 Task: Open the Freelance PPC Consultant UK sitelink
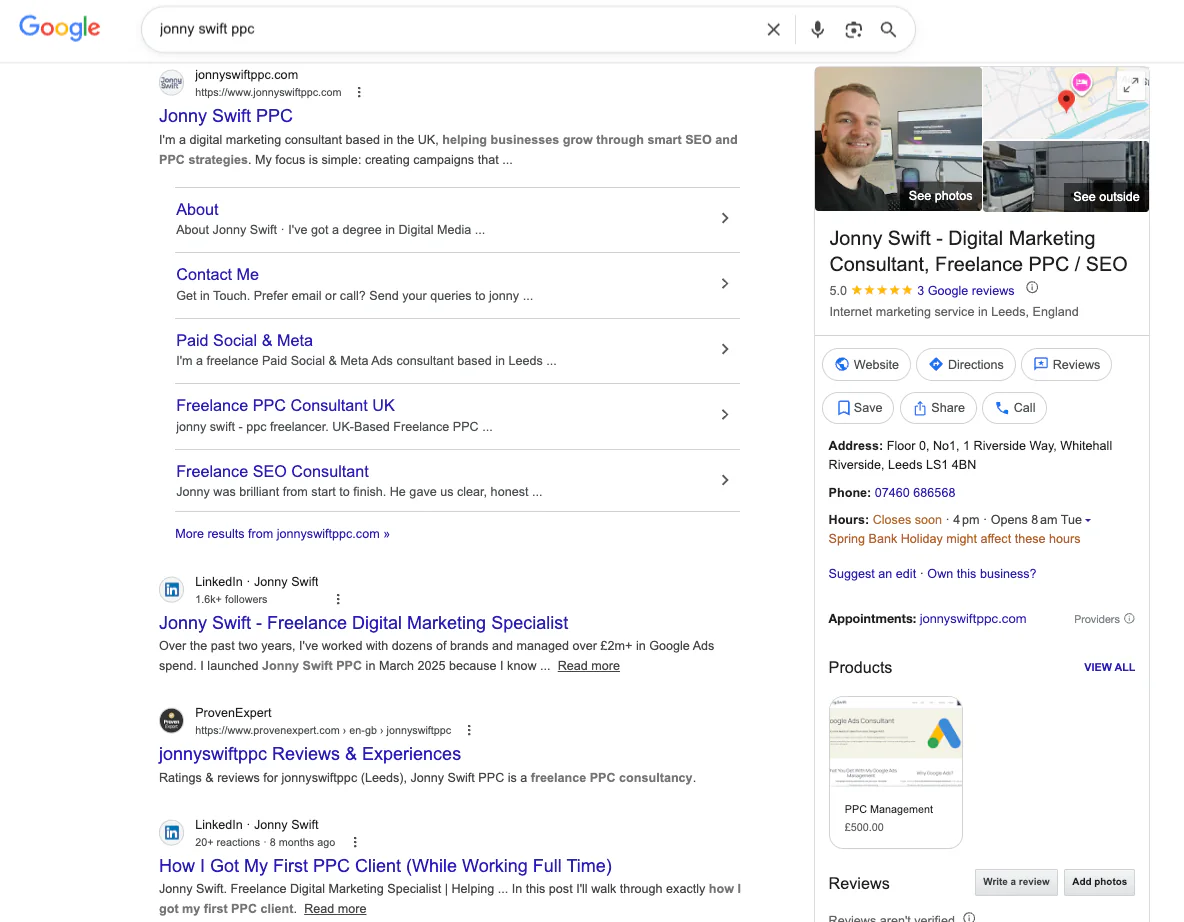click(x=285, y=405)
